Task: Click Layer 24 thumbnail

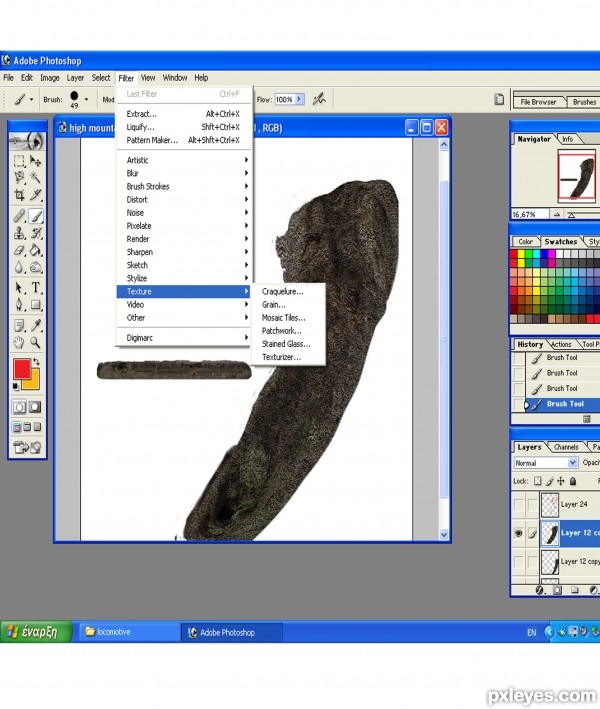Action: tap(550, 505)
